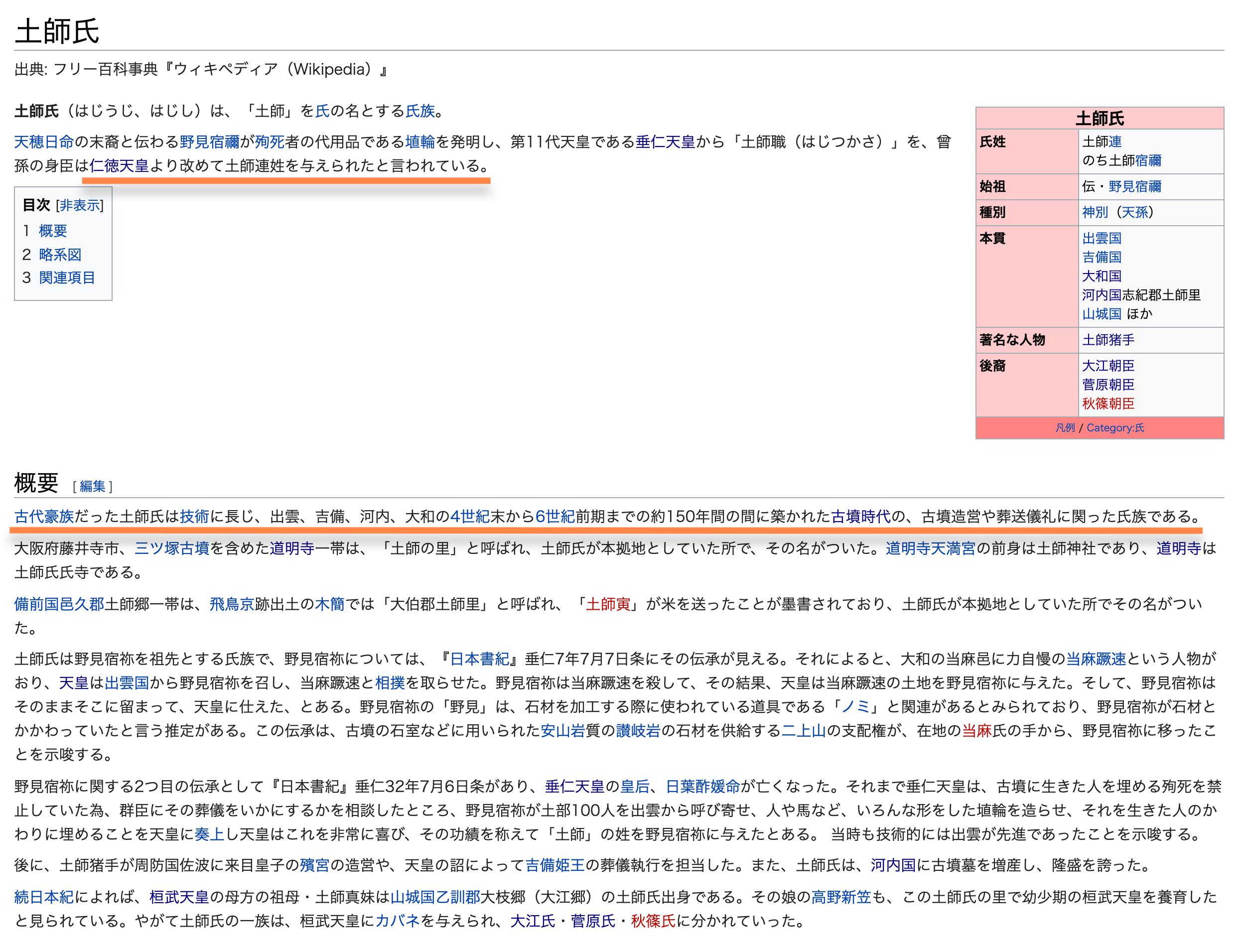Open the 相撲 link
The image size is (1243, 952).
(x=391, y=683)
